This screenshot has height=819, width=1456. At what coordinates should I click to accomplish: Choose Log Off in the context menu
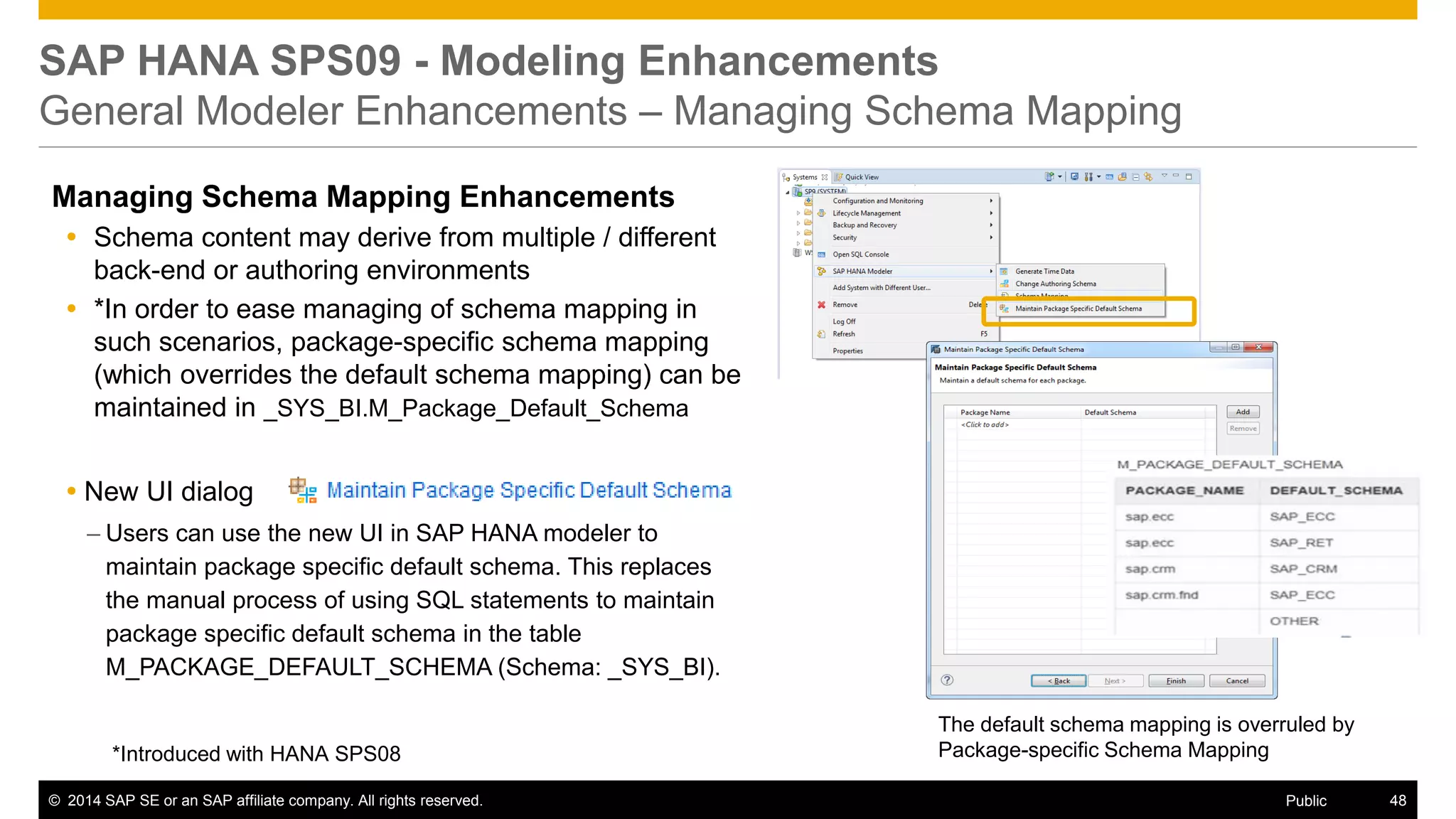pyautogui.click(x=906, y=321)
